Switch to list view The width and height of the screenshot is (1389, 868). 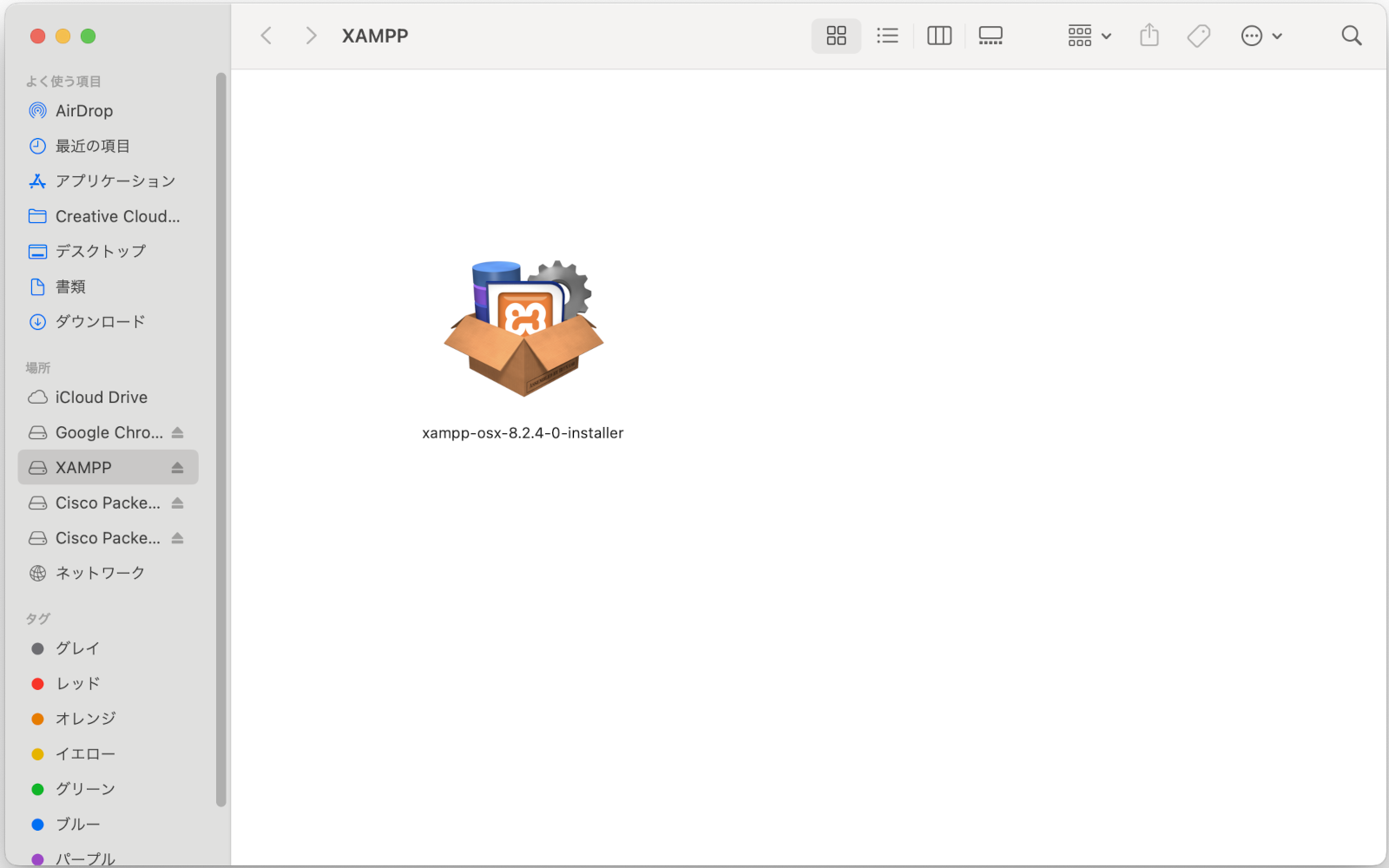[887, 36]
